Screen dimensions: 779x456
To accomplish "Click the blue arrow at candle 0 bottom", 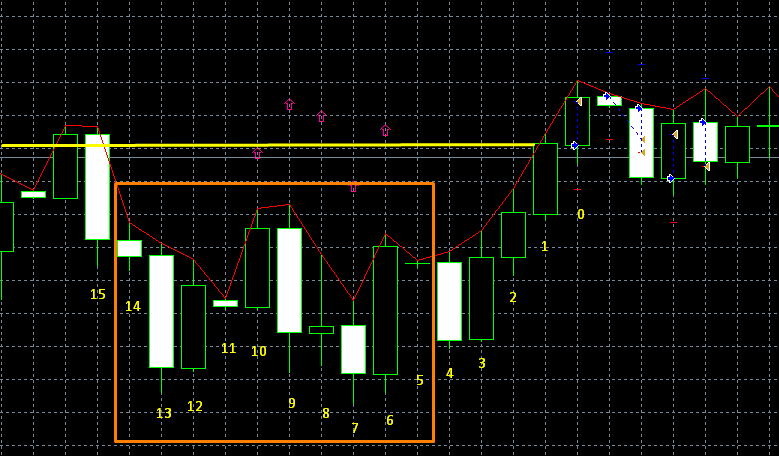I will pyautogui.click(x=575, y=146).
